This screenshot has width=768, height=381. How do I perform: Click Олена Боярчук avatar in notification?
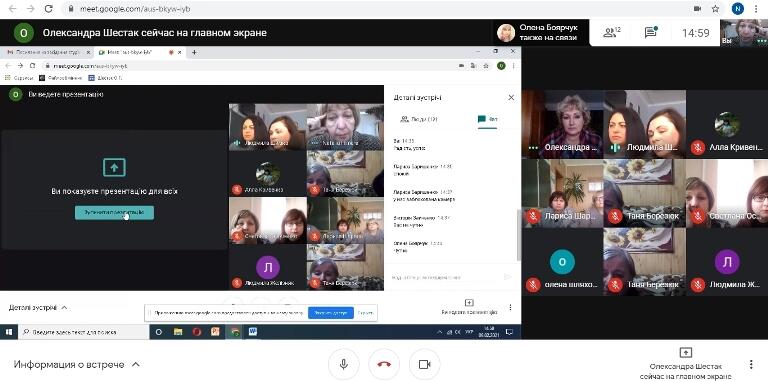pos(506,33)
